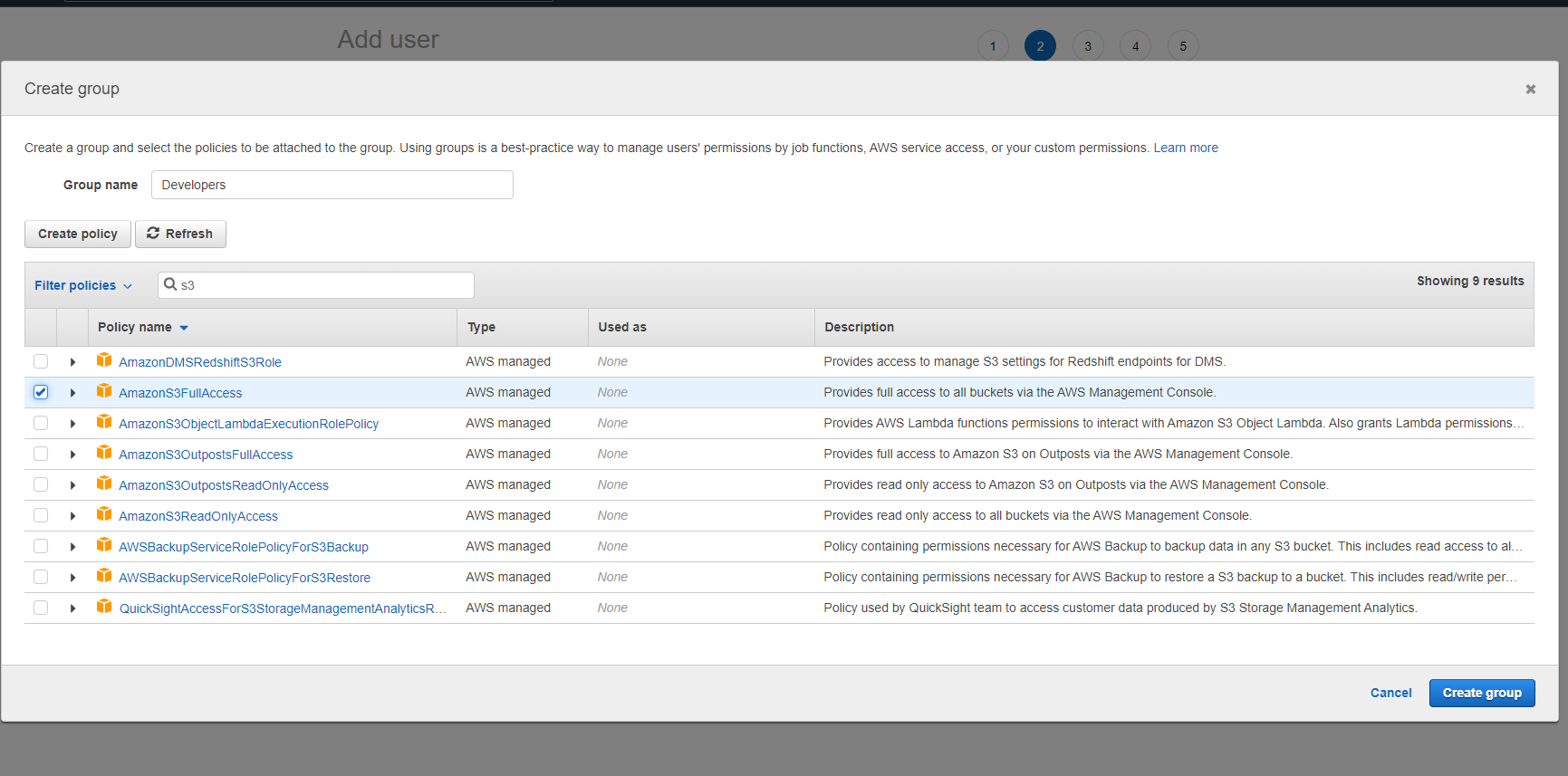Click the AWSBackupServiceRolePolicyForS3Restore box icon
Image resolution: width=1568 pixels, height=776 pixels.
(104, 576)
